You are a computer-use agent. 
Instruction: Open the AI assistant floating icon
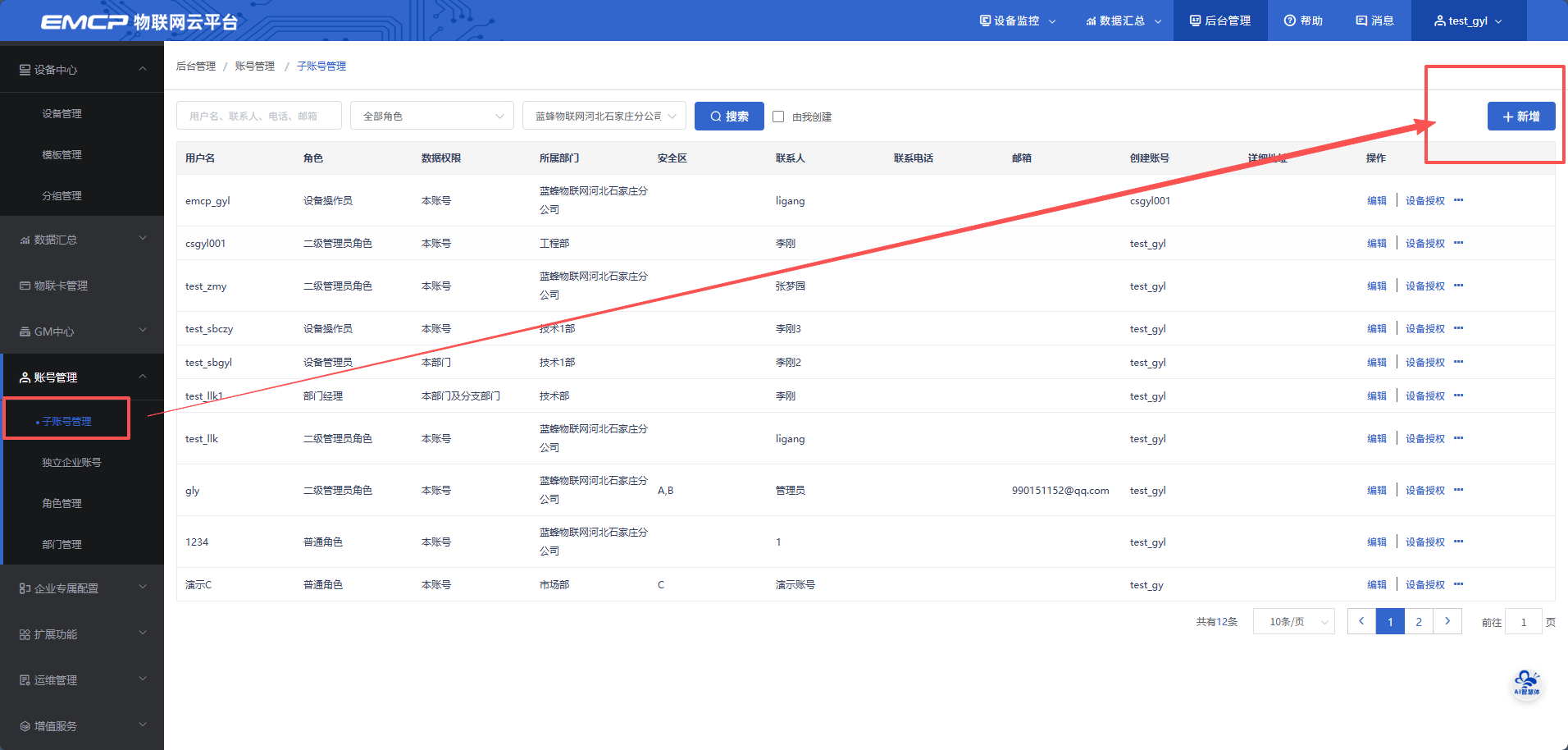1526,684
